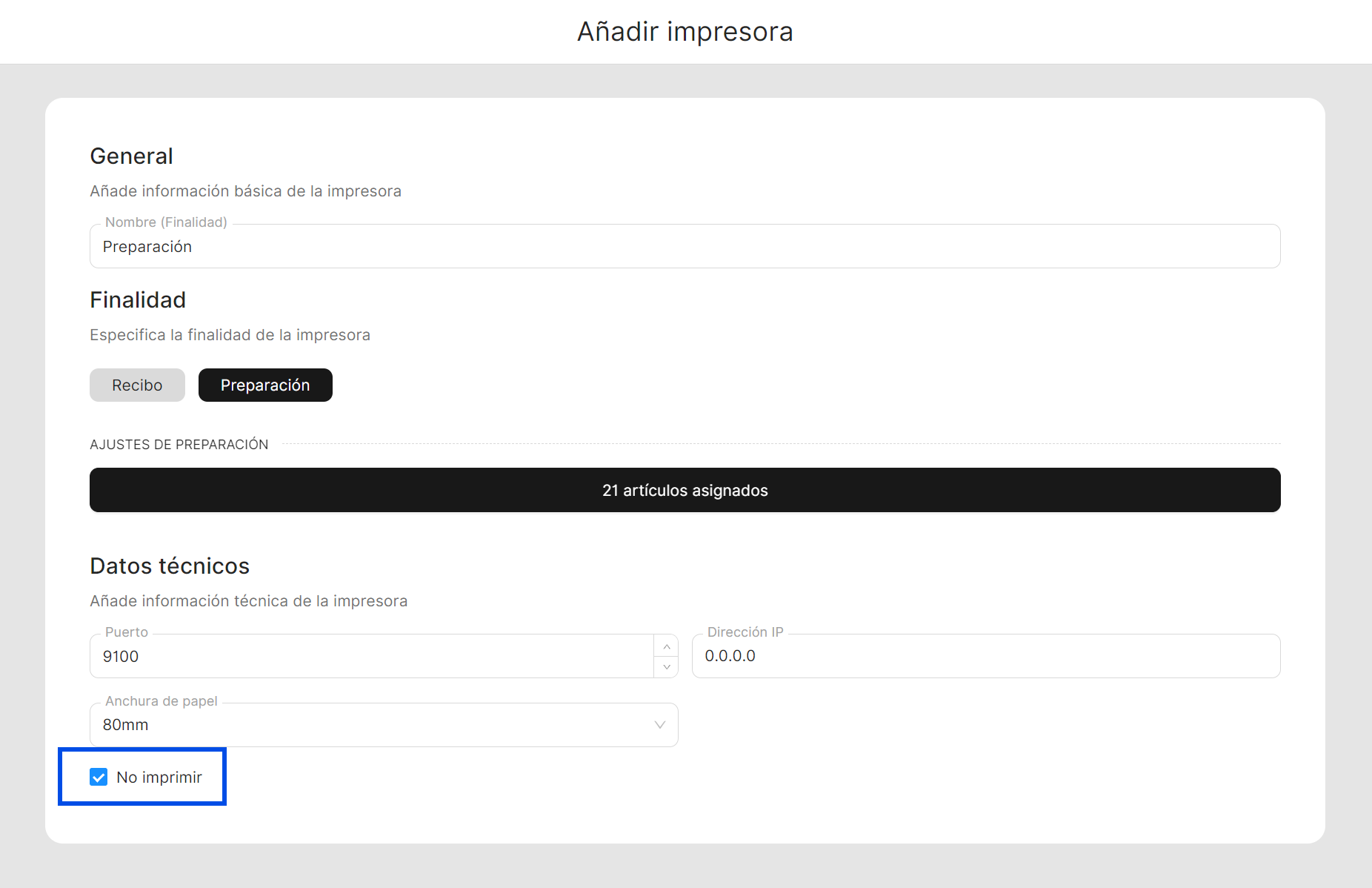Click the Añadir impresora page title
Viewport: 1372px width, 888px height.
685,32
